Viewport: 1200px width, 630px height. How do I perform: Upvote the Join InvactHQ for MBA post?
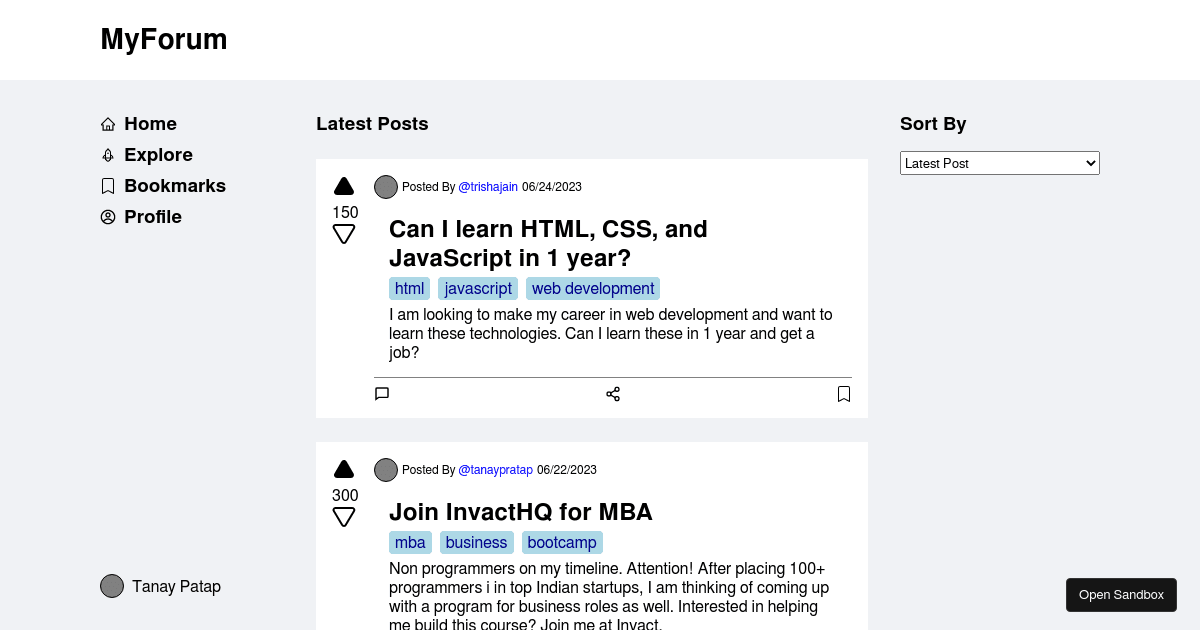[344, 469]
